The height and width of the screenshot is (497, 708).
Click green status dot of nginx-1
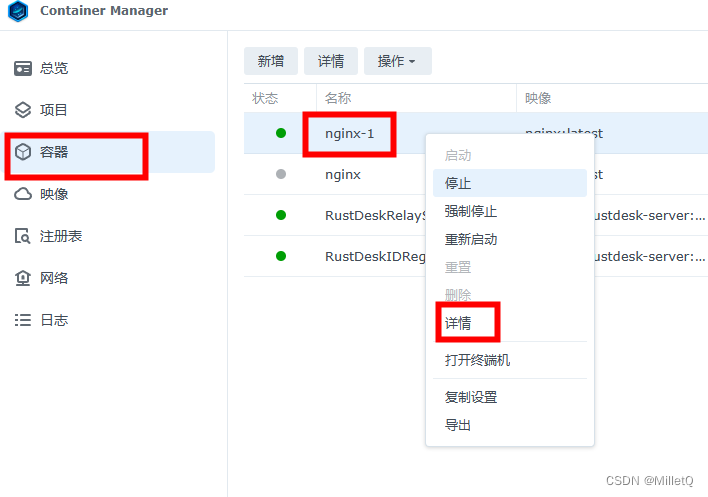pos(281,133)
